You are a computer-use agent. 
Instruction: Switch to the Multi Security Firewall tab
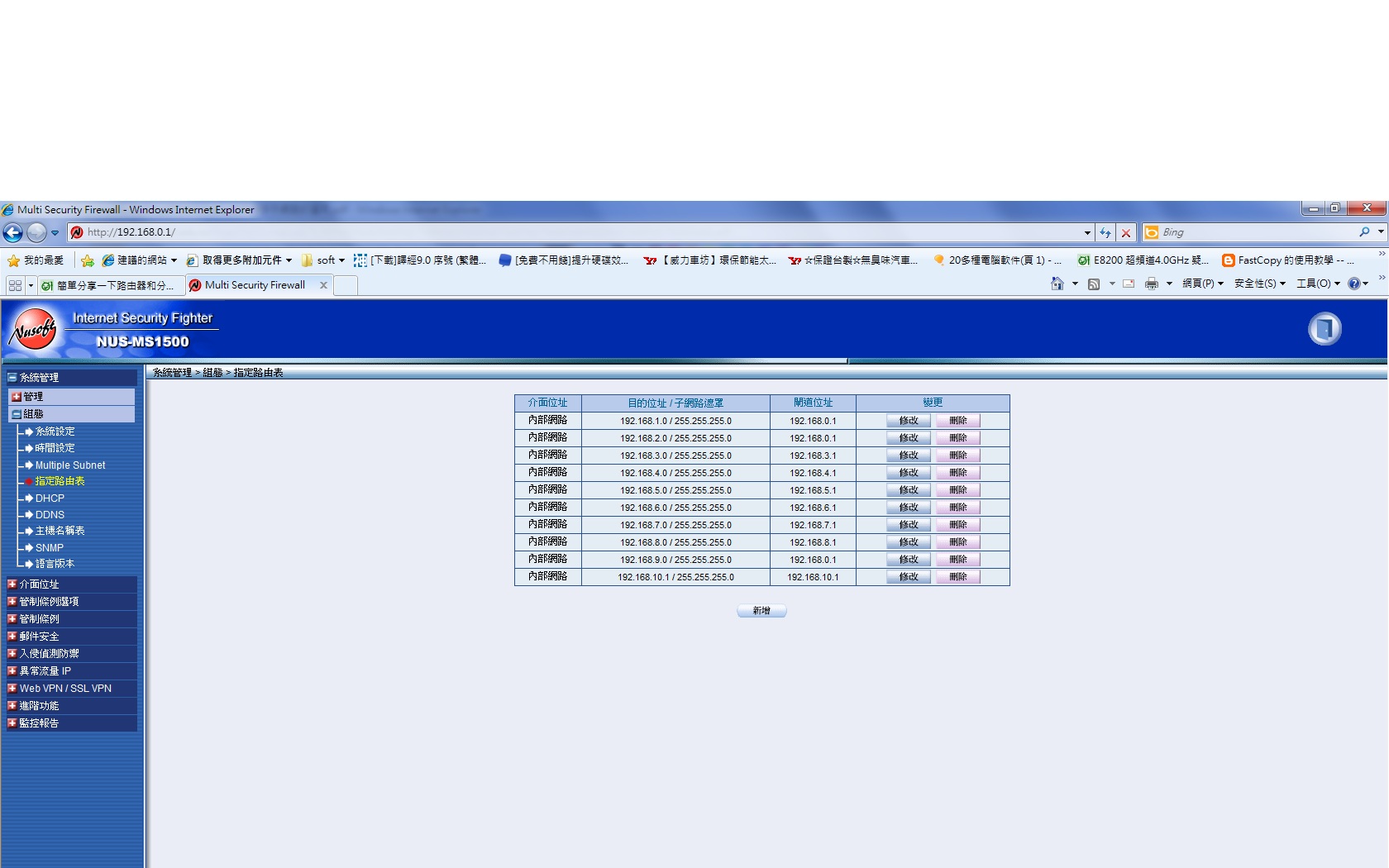click(x=255, y=285)
